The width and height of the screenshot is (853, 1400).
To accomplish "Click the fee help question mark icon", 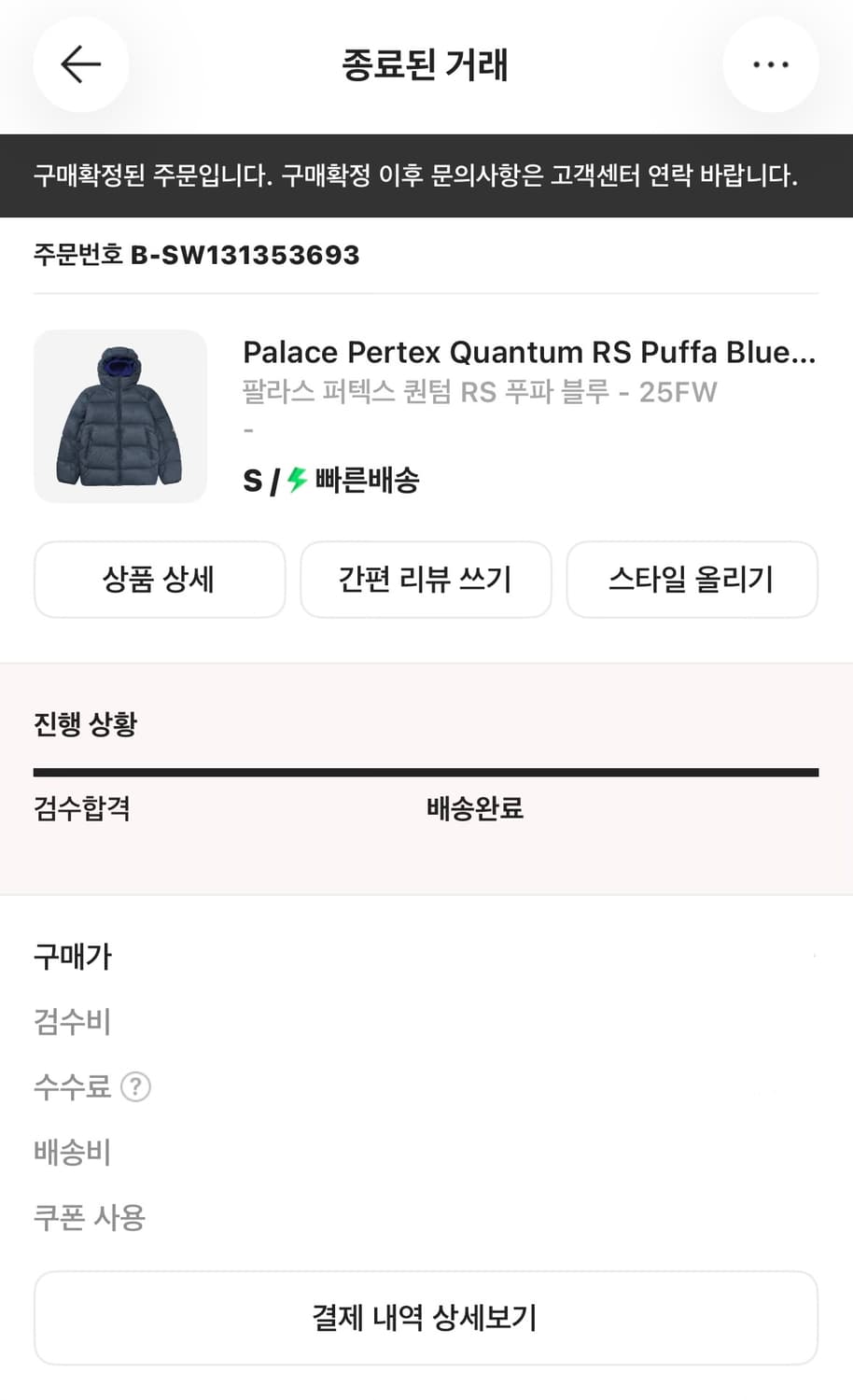I will pos(136,1086).
